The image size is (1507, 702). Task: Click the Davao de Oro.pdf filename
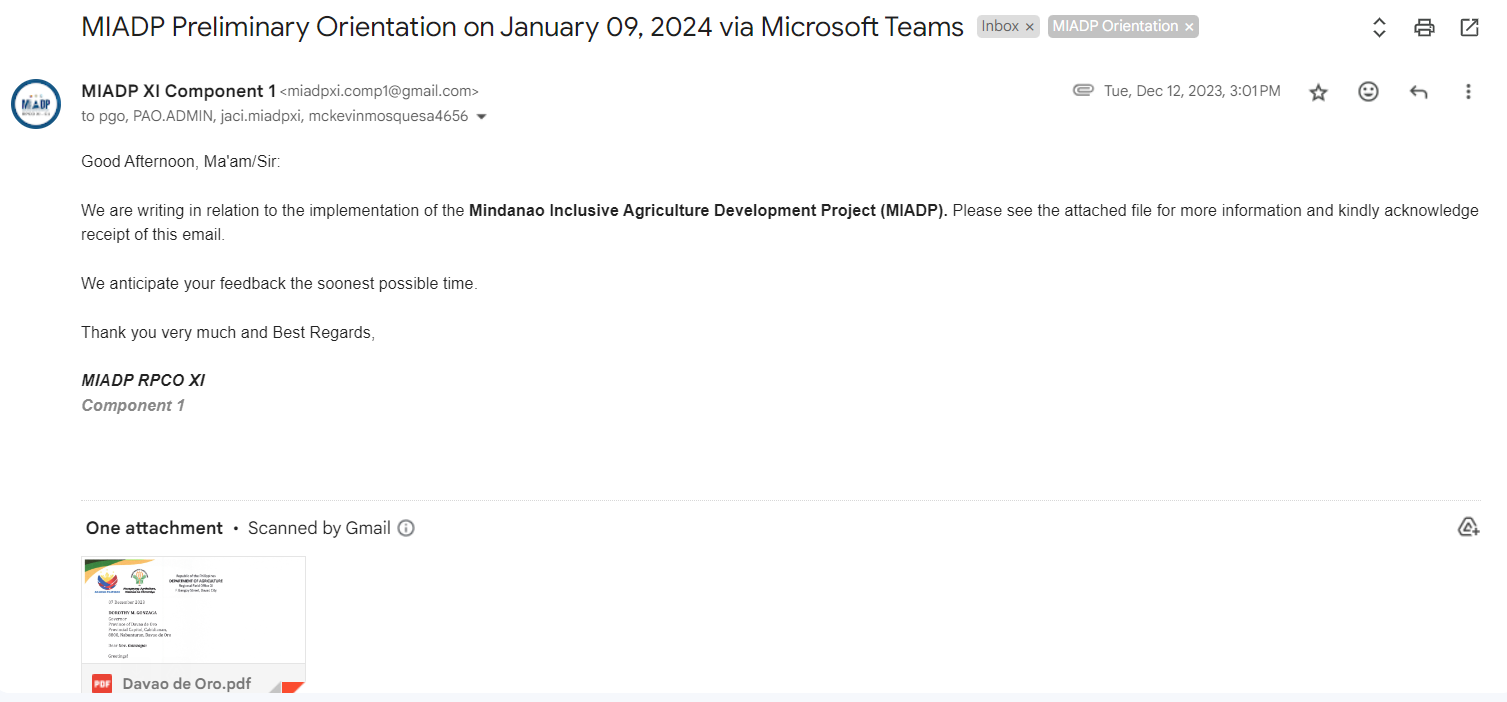pyautogui.click(x=186, y=684)
